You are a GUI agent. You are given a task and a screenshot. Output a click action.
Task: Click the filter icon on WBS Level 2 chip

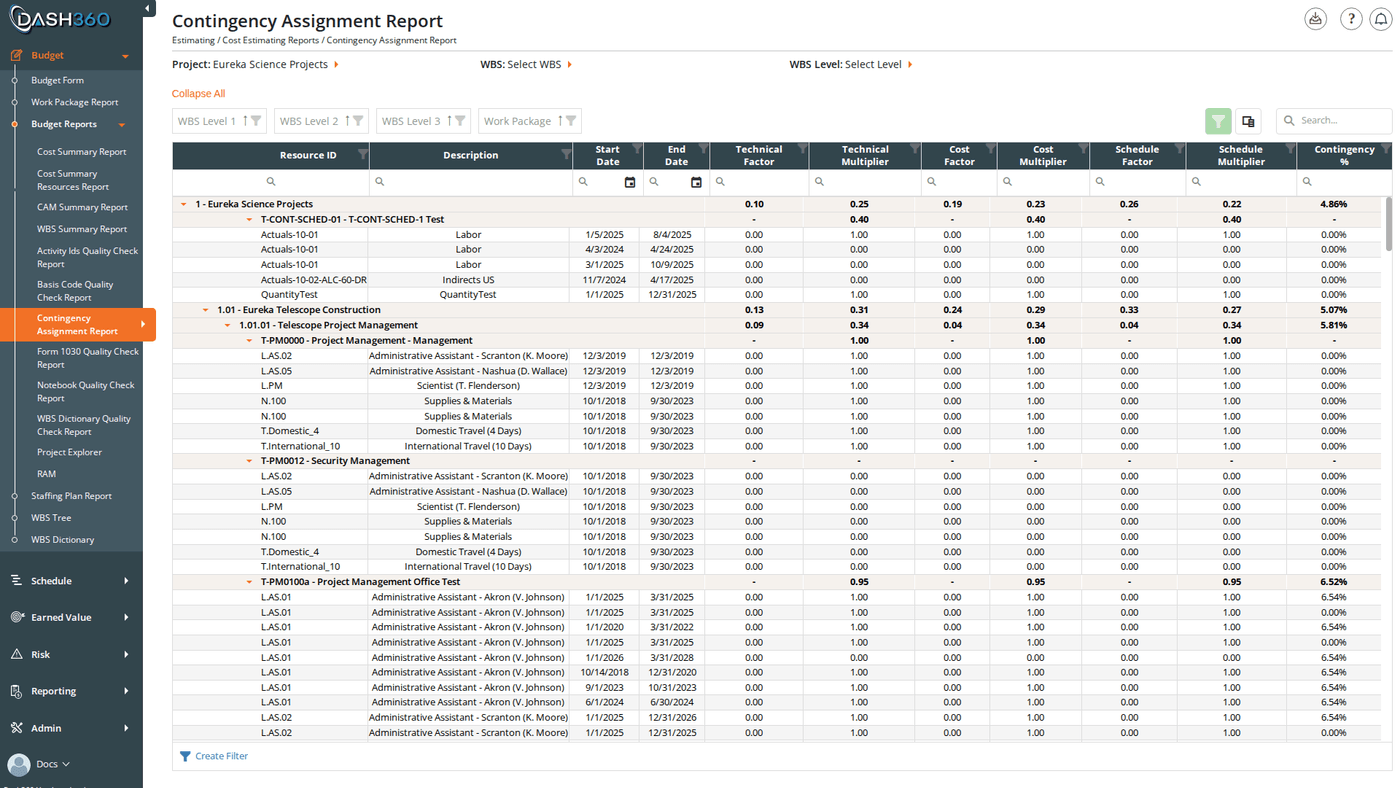358,121
